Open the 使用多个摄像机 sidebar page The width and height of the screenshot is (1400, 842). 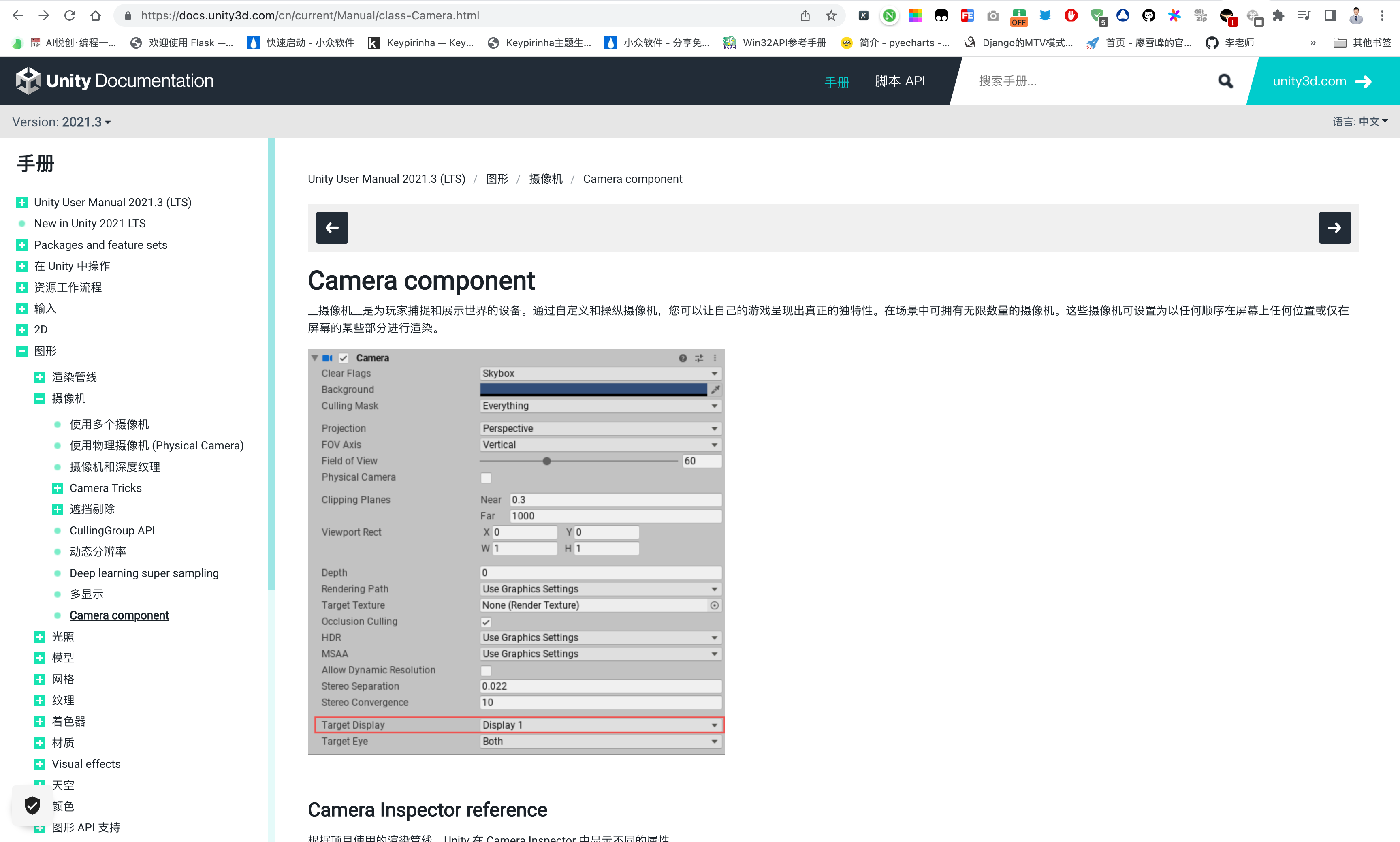[109, 424]
